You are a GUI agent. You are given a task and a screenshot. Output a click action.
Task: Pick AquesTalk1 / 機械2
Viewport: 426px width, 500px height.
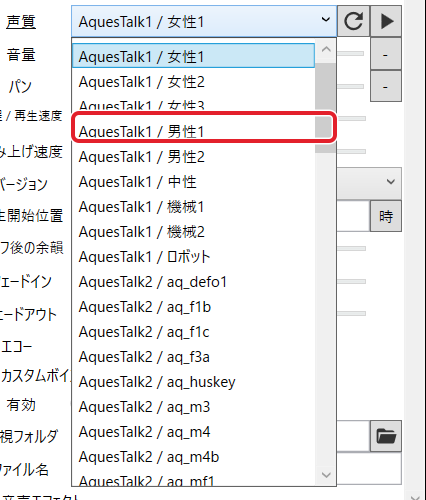[193, 232]
